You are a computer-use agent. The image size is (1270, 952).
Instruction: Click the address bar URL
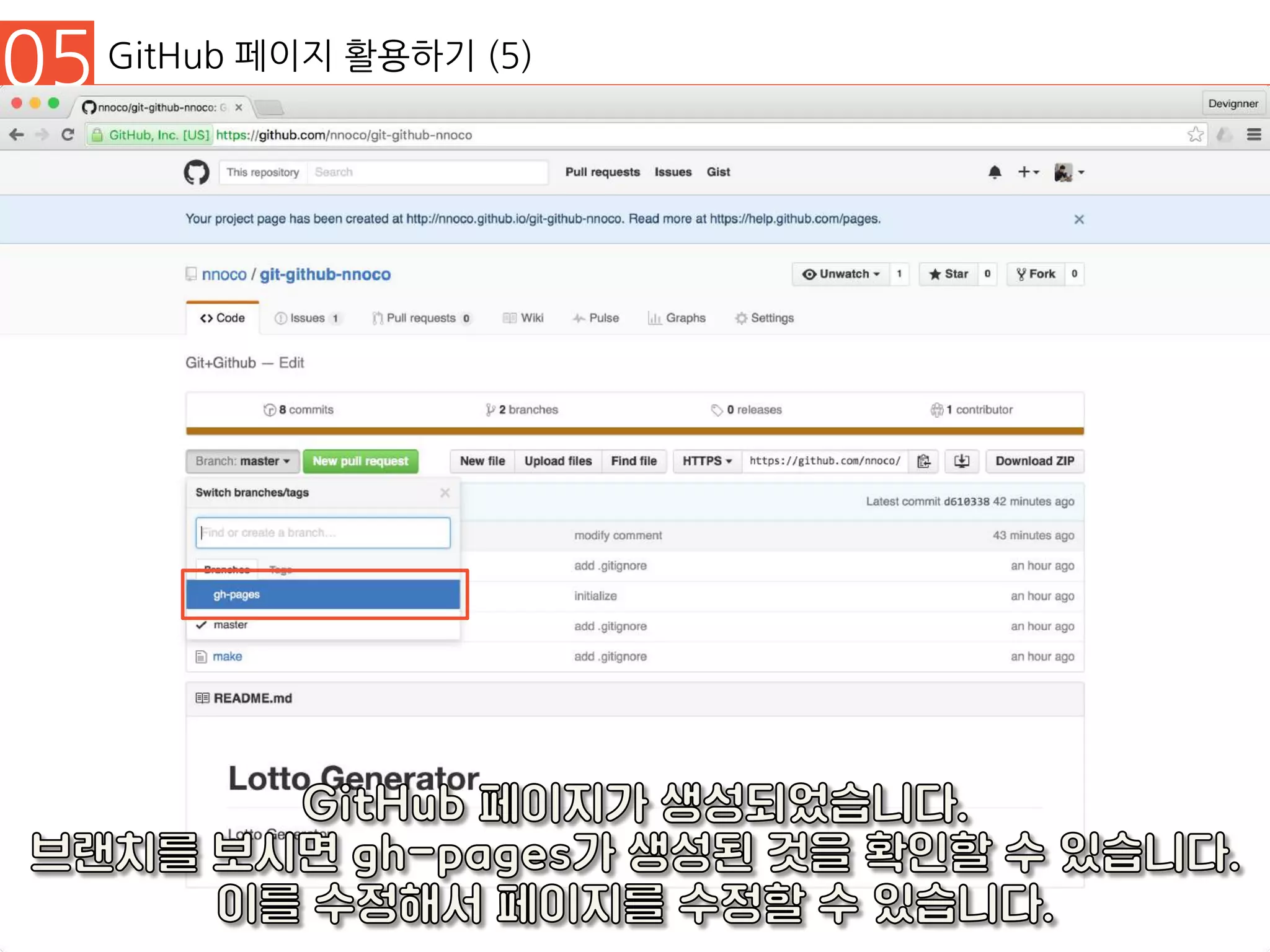344,135
